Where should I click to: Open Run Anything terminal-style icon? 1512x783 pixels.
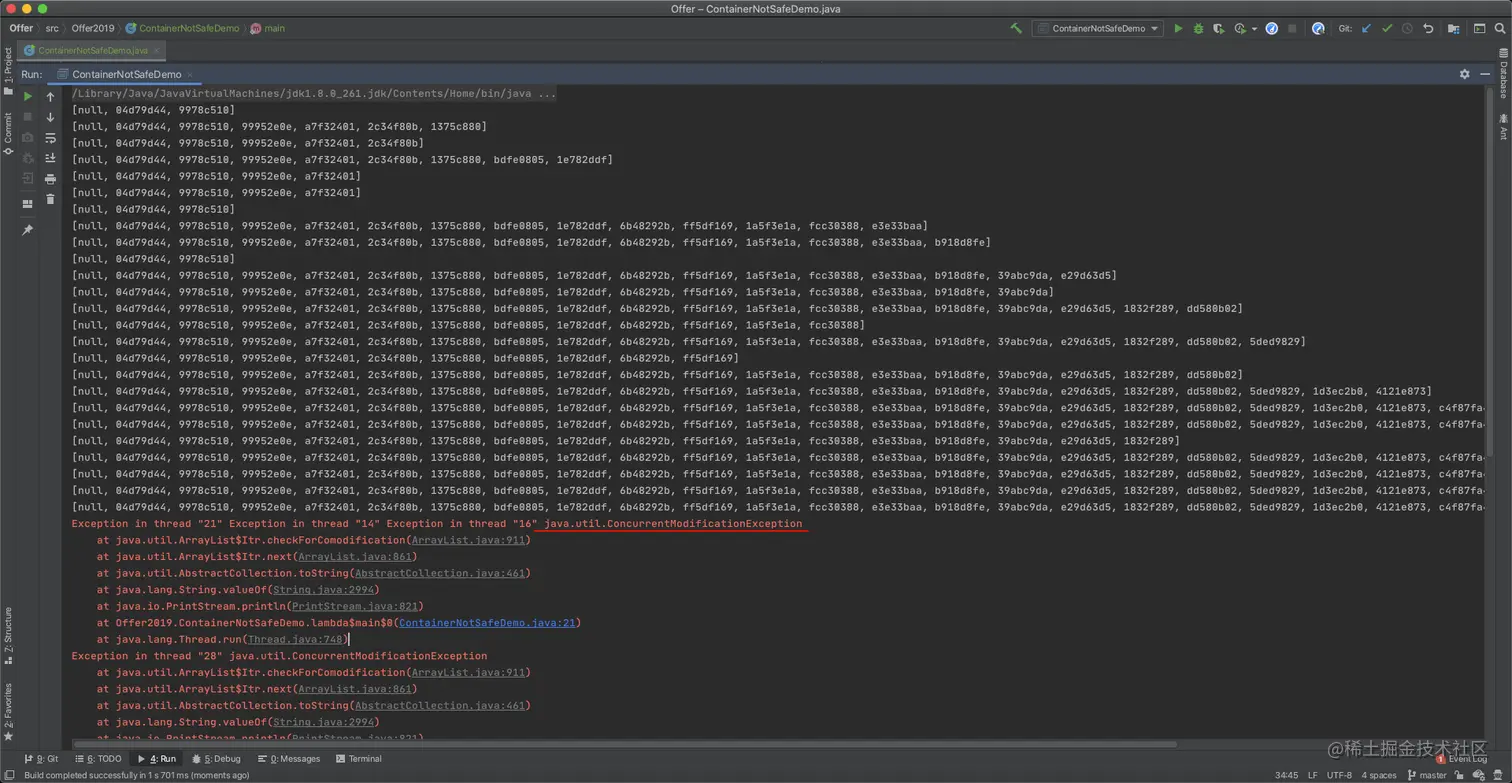pos(1479,29)
